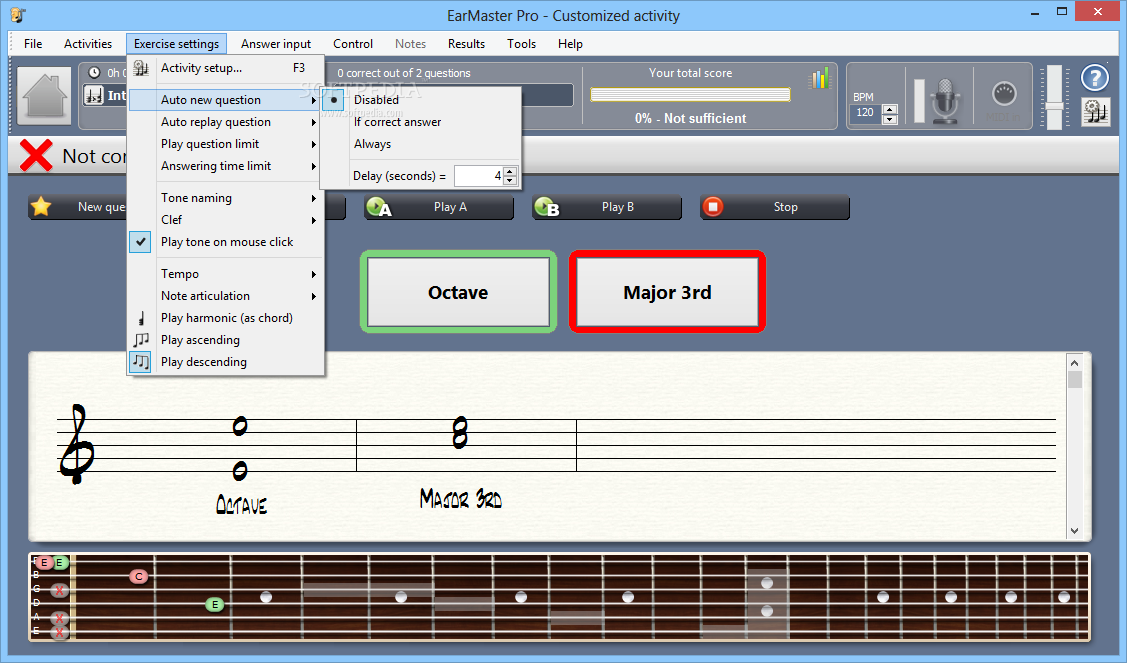Viewport: 1127px width, 663px height.
Task: Choose Activity setup... menu entry
Action: coord(226,68)
